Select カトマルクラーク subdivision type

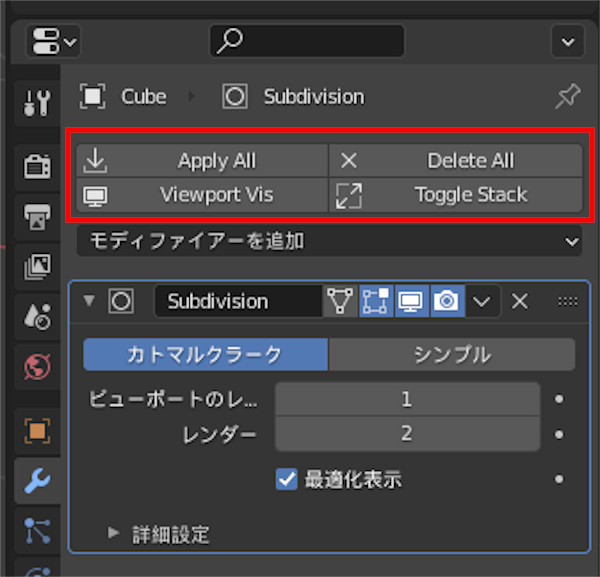click(x=205, y=354)
